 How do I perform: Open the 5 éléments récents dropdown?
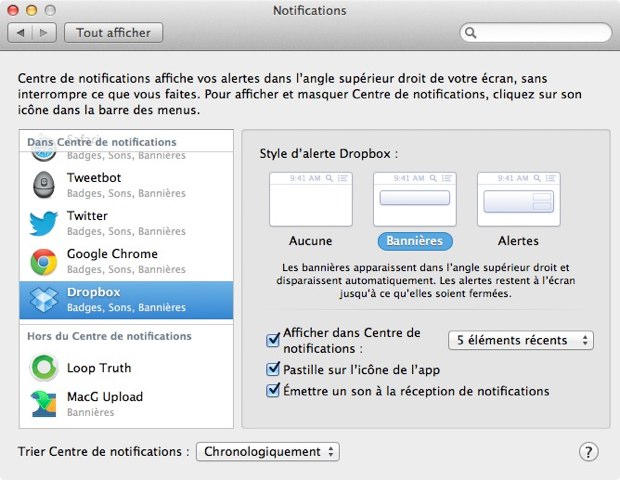[x=521, y=340]
